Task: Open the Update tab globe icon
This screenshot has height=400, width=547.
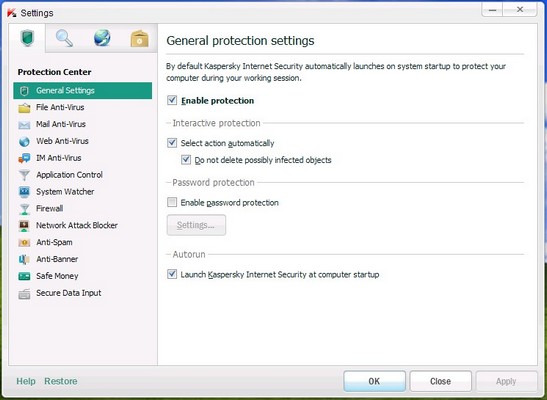Action: pos(102,38)
